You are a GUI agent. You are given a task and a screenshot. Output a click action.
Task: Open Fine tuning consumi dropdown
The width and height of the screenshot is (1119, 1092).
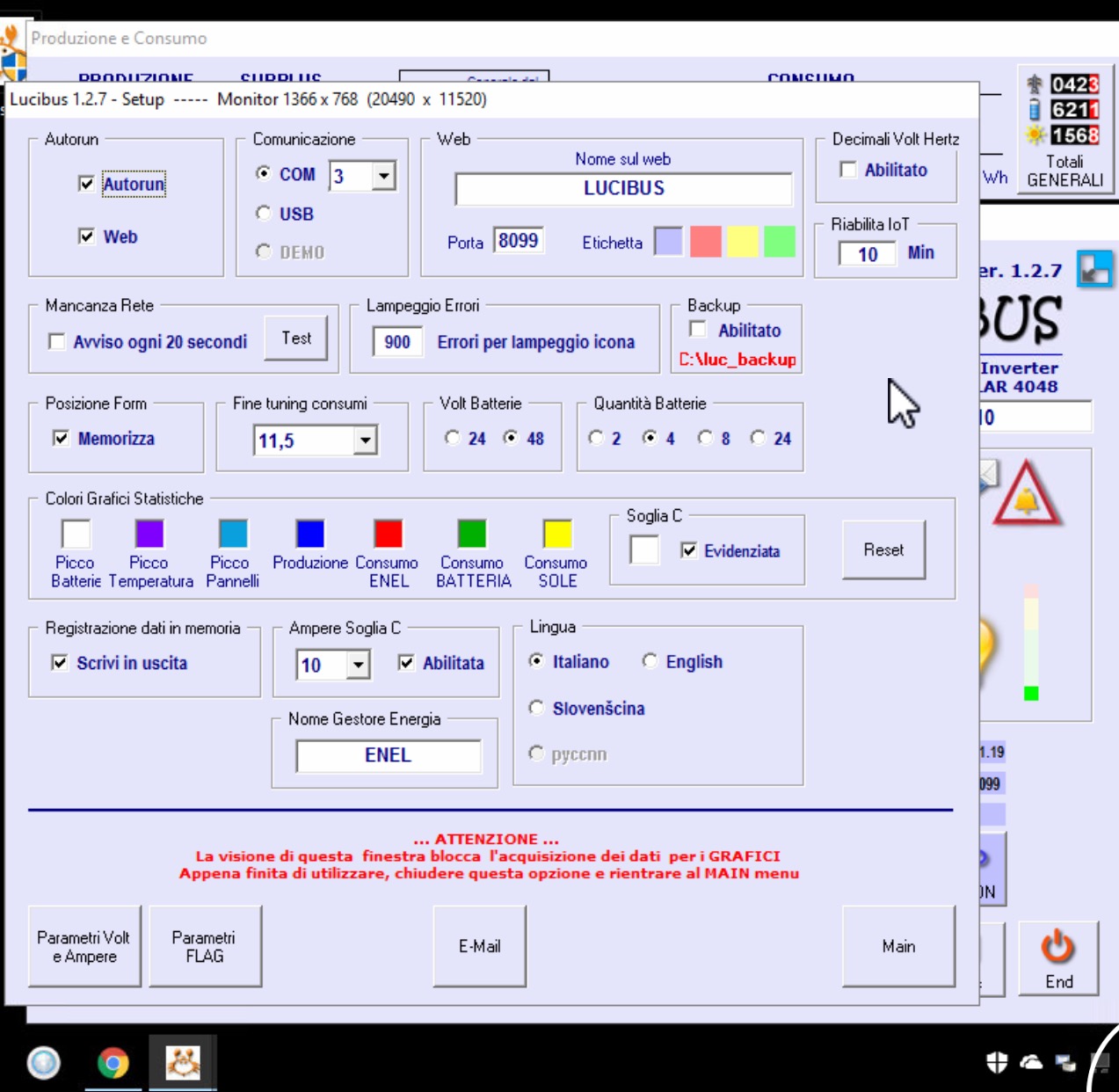point(365,440)
